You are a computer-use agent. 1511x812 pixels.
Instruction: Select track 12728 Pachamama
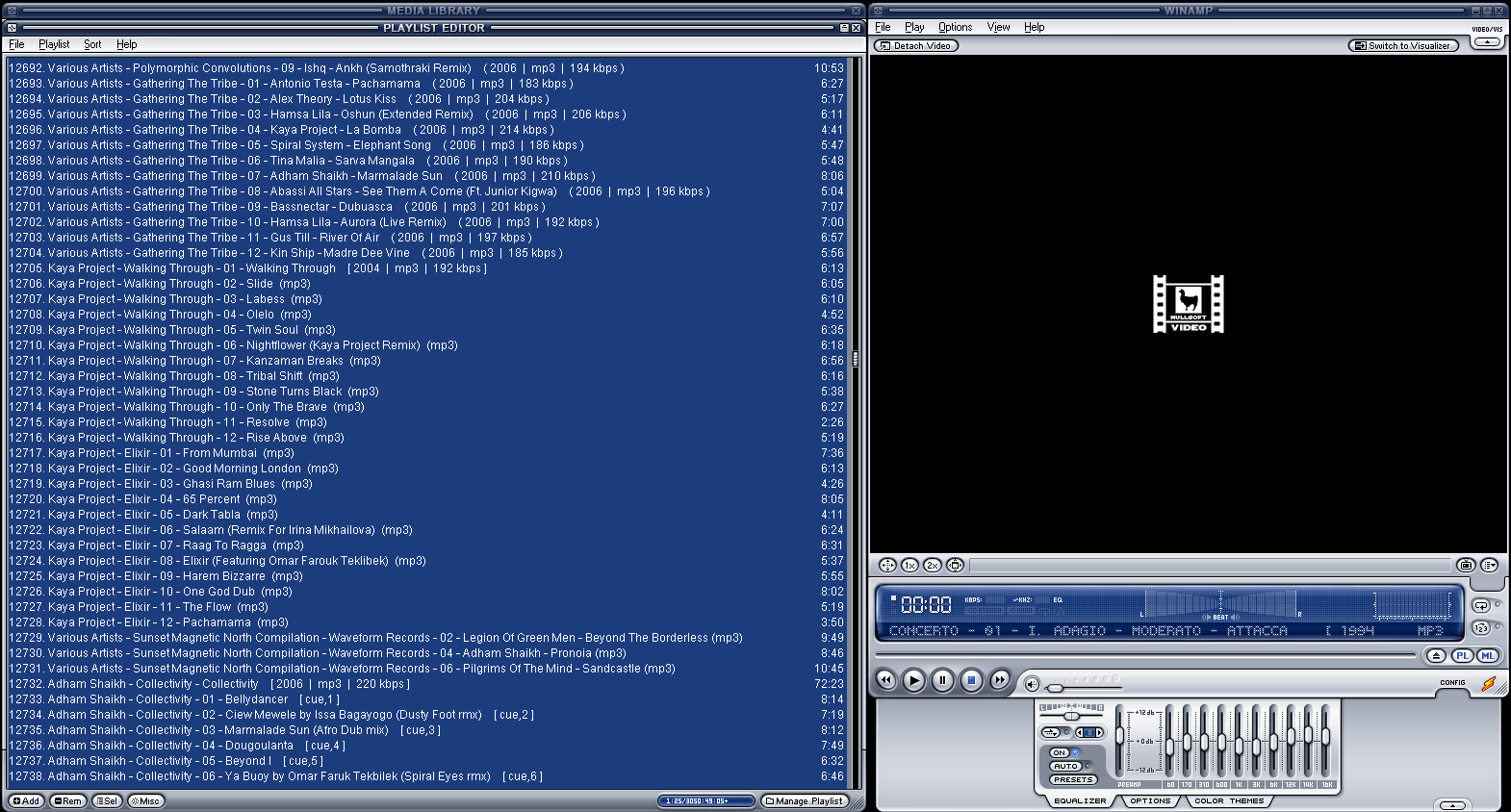point(426,622)
